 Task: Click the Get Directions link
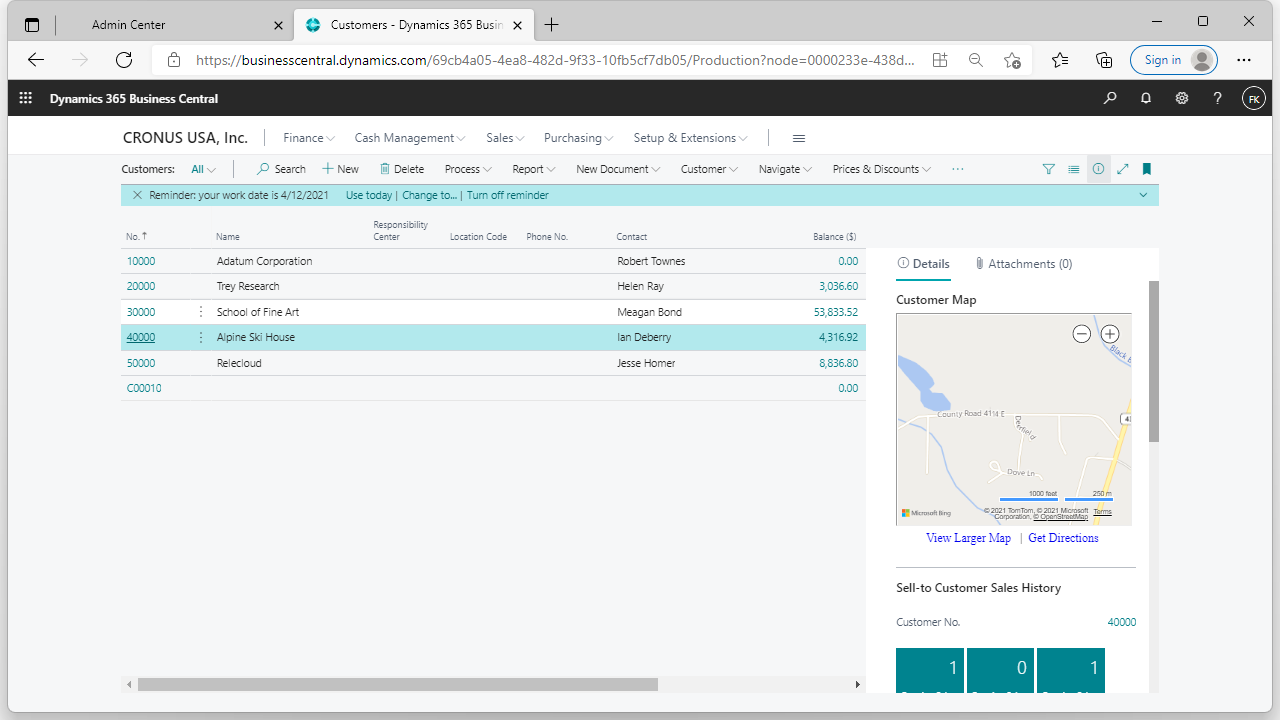[x=1063, y=538]
